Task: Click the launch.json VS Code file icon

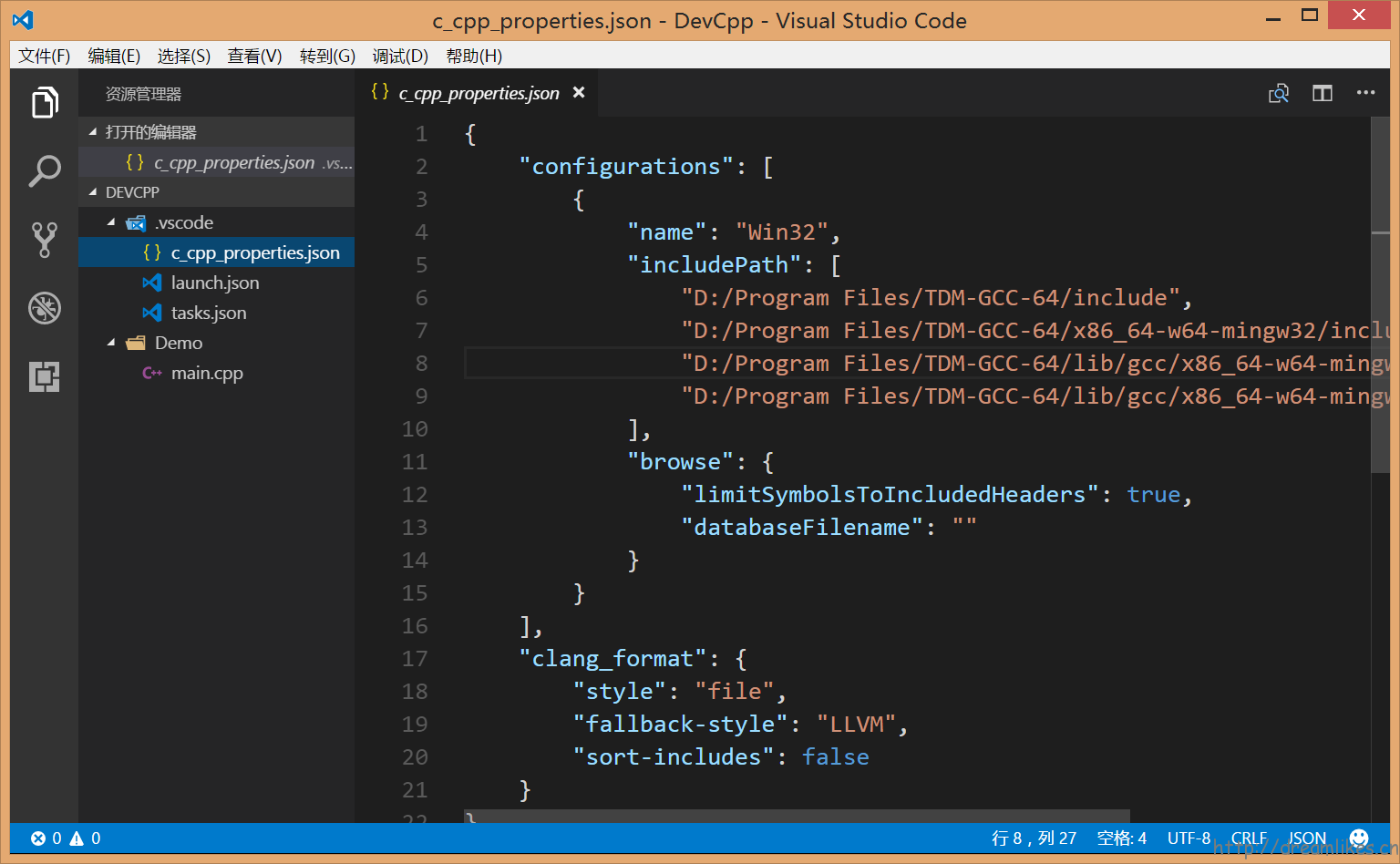Action: 152,283
